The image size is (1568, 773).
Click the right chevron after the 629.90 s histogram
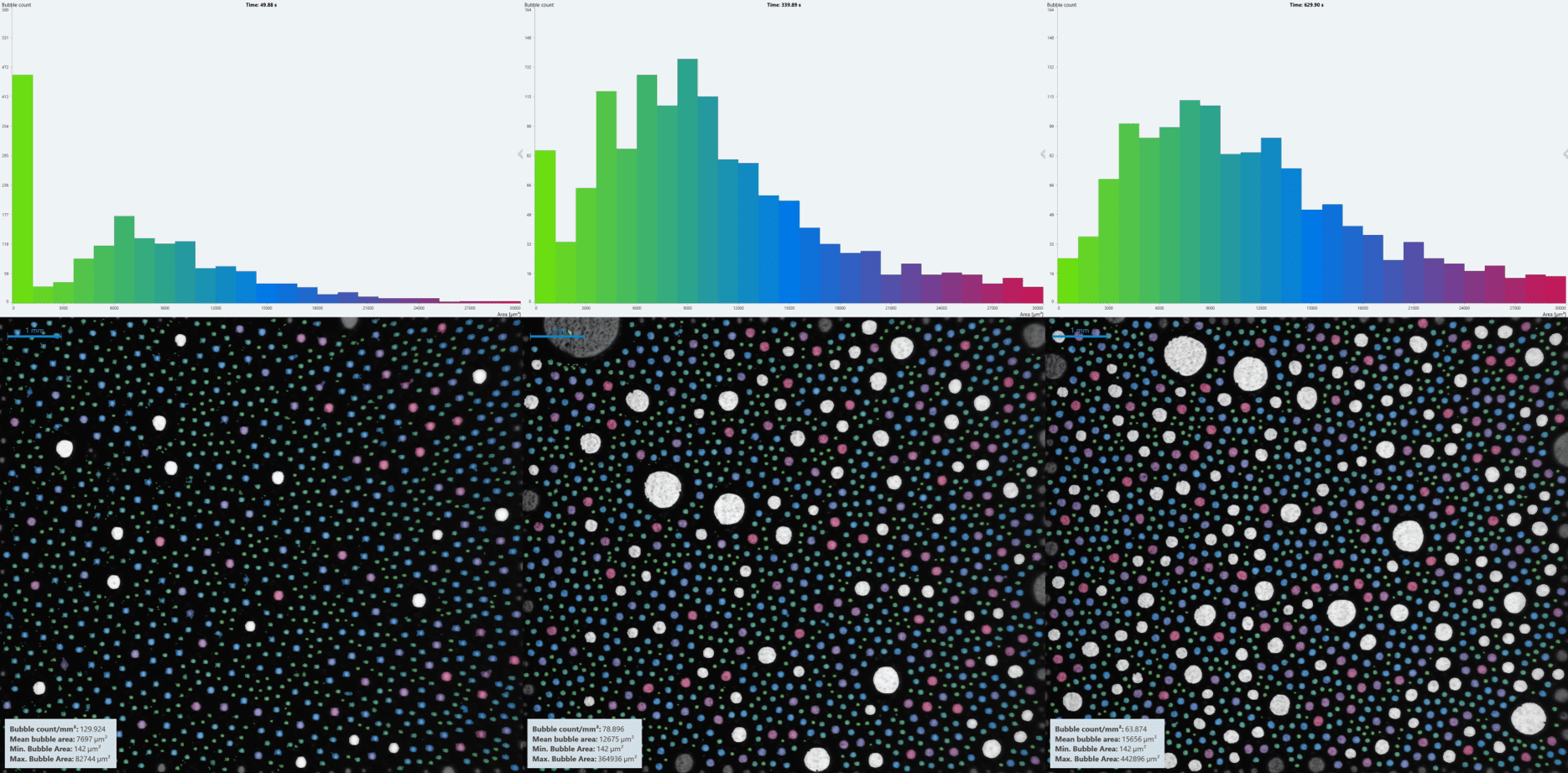coord(1565,154)
